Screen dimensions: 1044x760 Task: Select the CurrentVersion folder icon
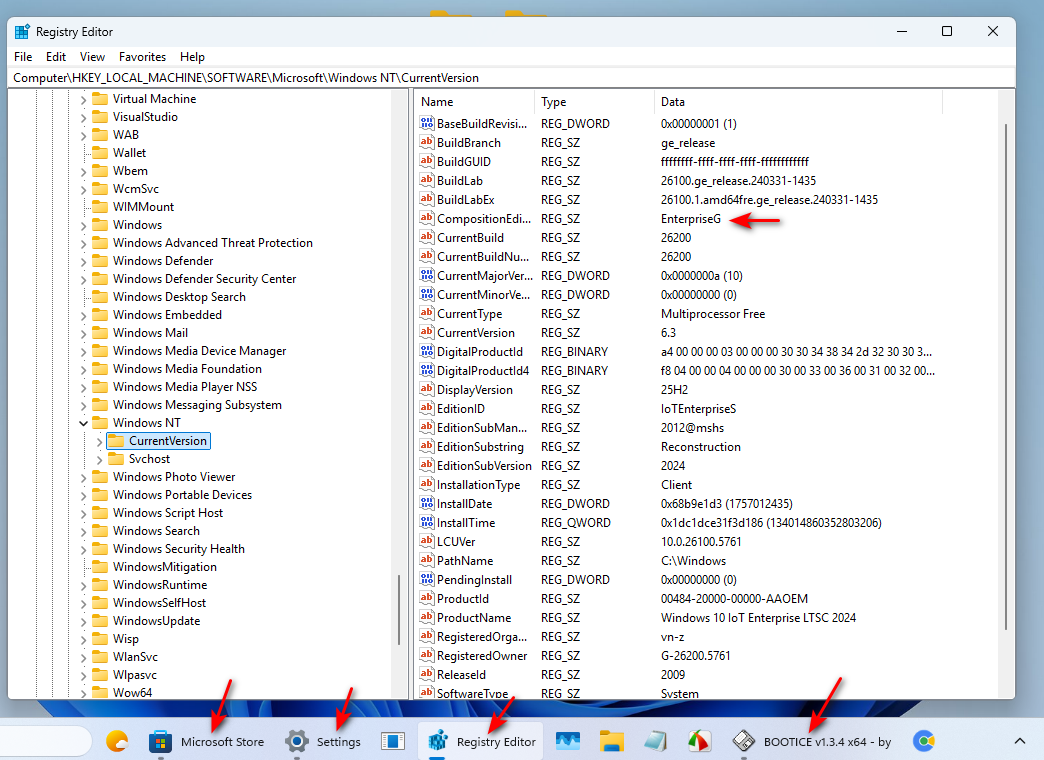point(116,440)
